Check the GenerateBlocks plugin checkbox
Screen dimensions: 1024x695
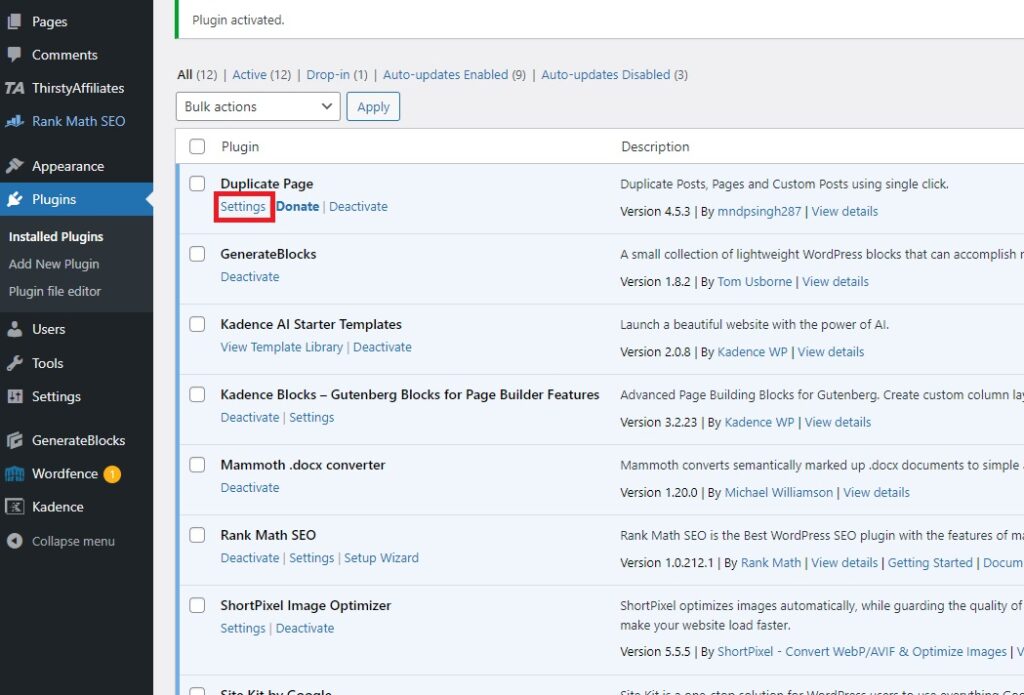coord(197,253)
